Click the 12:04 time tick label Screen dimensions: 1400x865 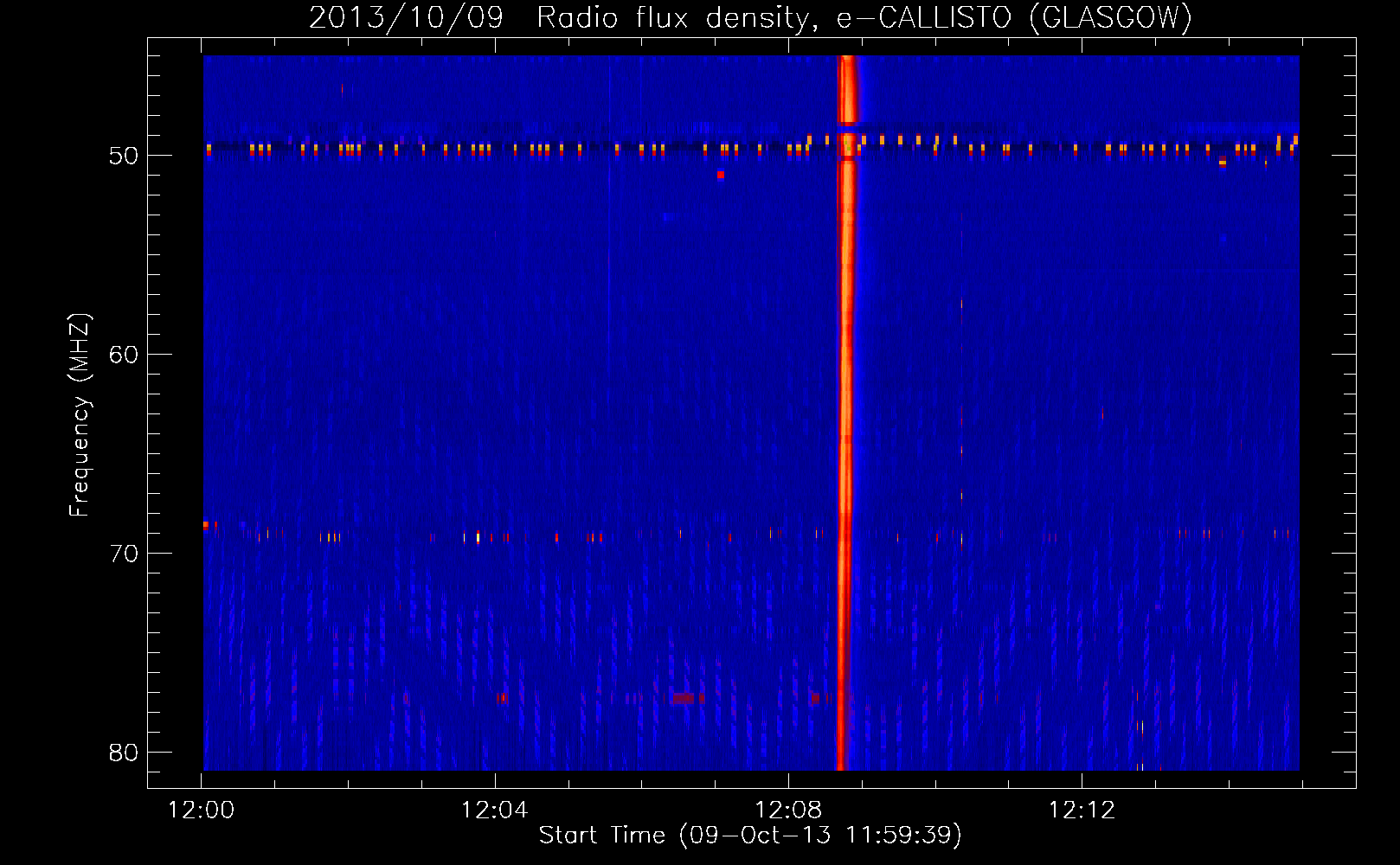[x=495, y=811]
